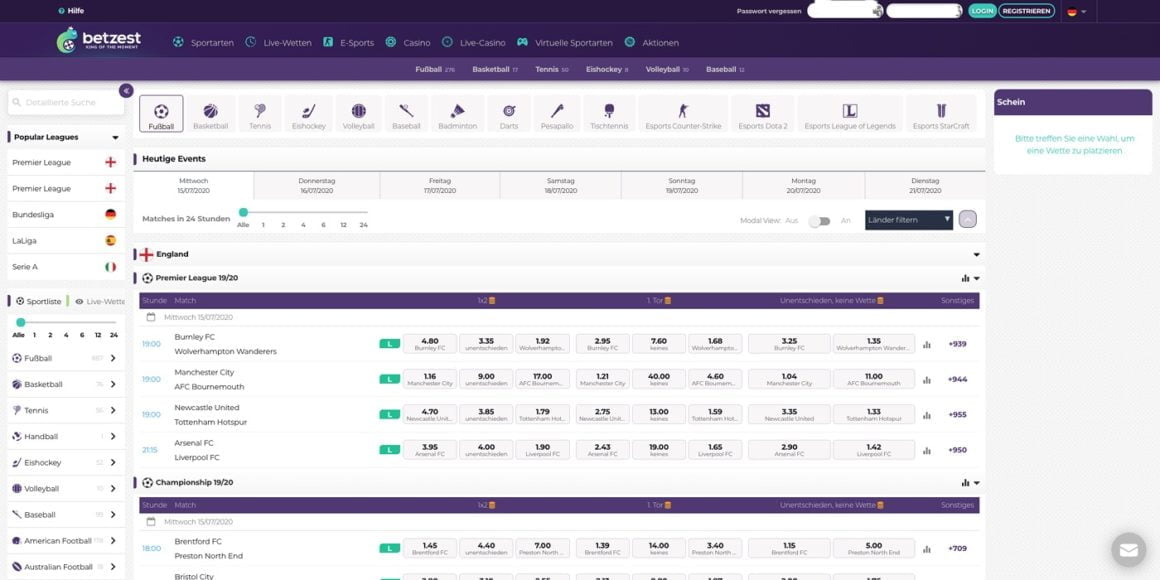This screenshot has width=1160, height=580.
Task: Switch to the Live-Wette sidebar toggle
Action: (x=100, y=302)
